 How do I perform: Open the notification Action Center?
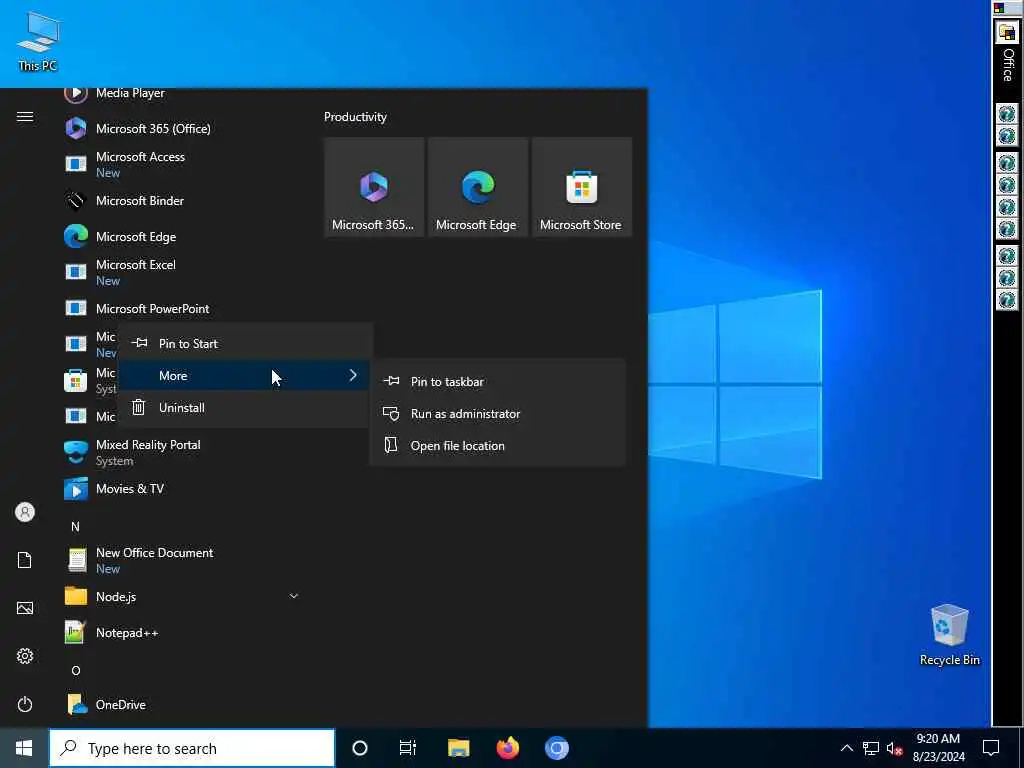(991, 748)
